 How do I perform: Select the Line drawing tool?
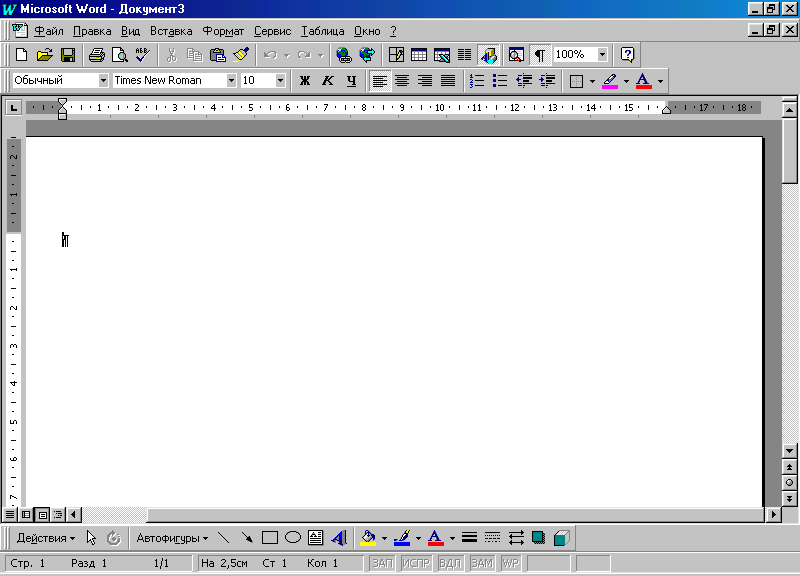pyautogui.click(x=223, y=538)
